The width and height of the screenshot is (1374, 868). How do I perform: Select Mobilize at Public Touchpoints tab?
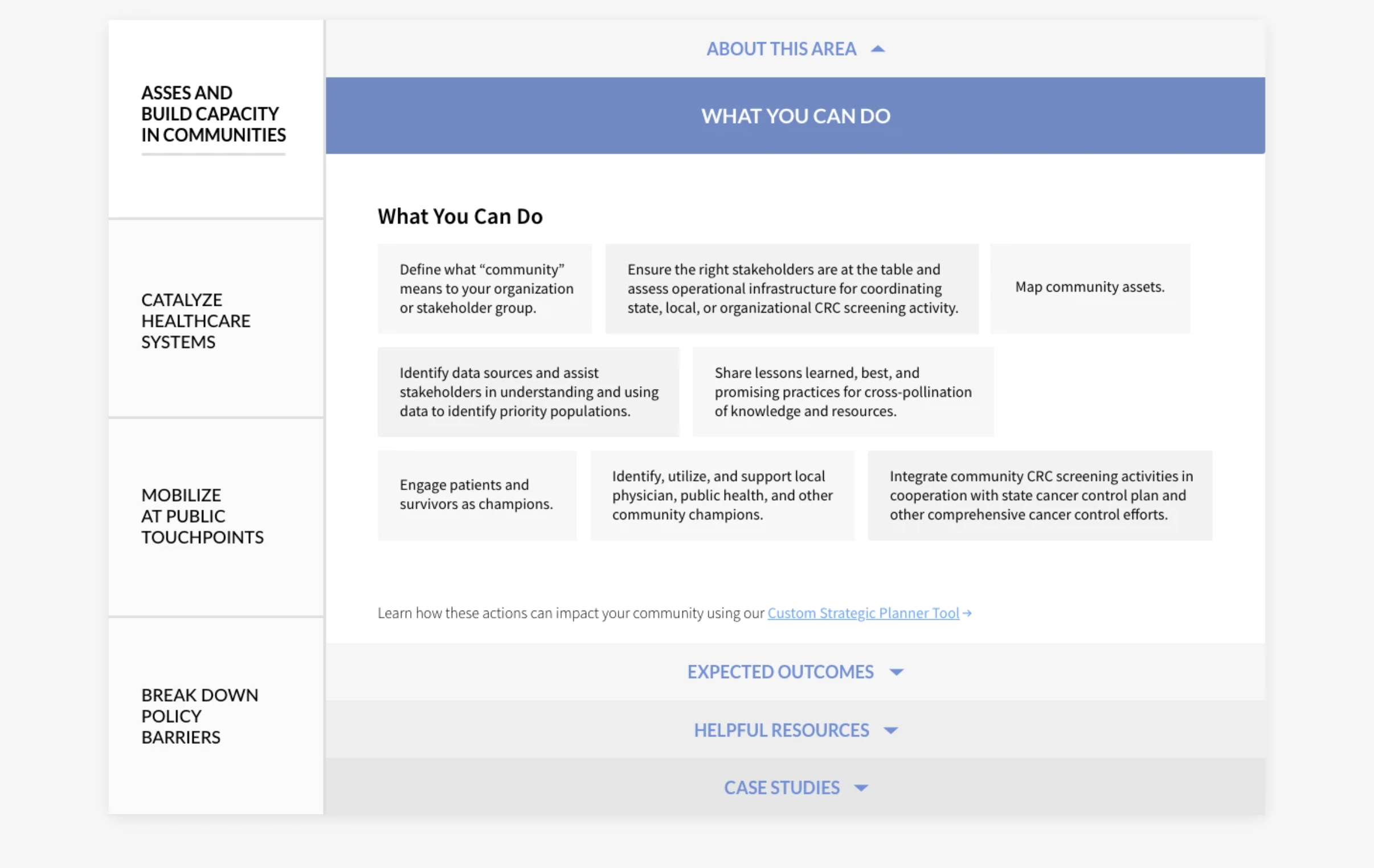tap(202, 516)
